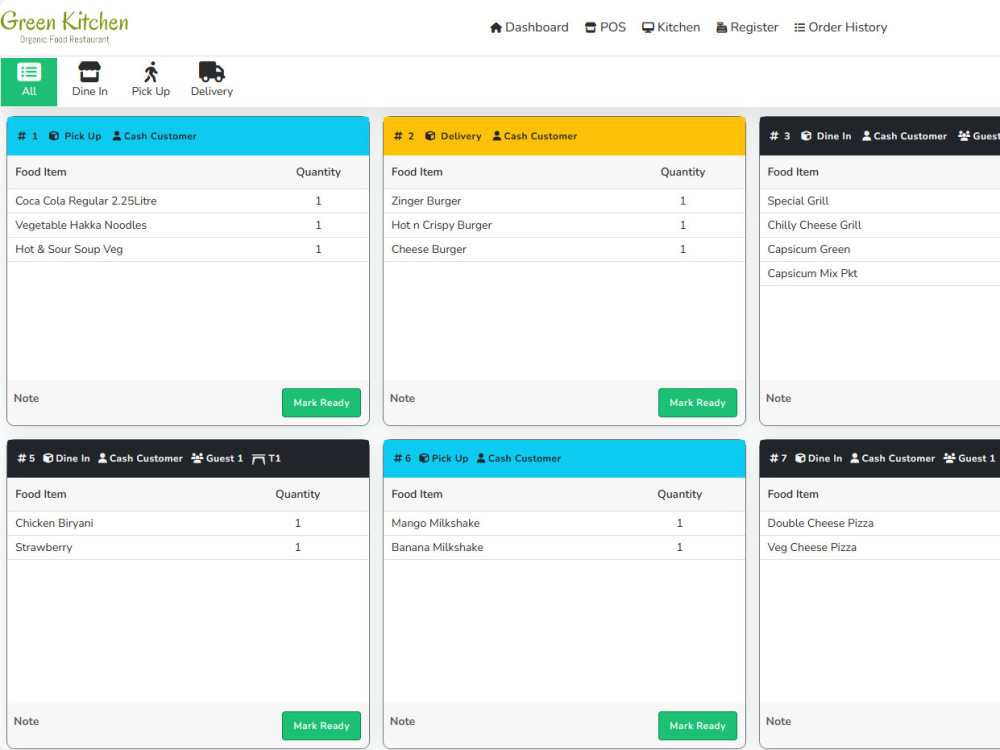Click the guests icon in order #7 header
Screen dimensions: 1000x750
pyautogui.click(x=950, y=458)
